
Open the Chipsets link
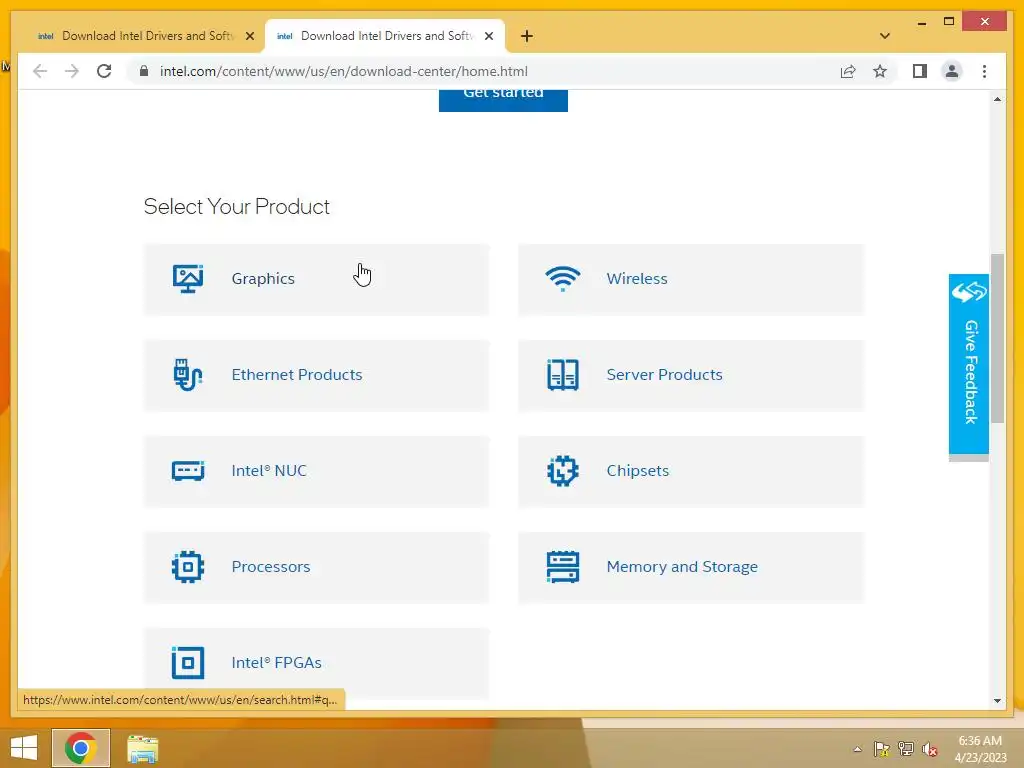click(x=637, y=471)
